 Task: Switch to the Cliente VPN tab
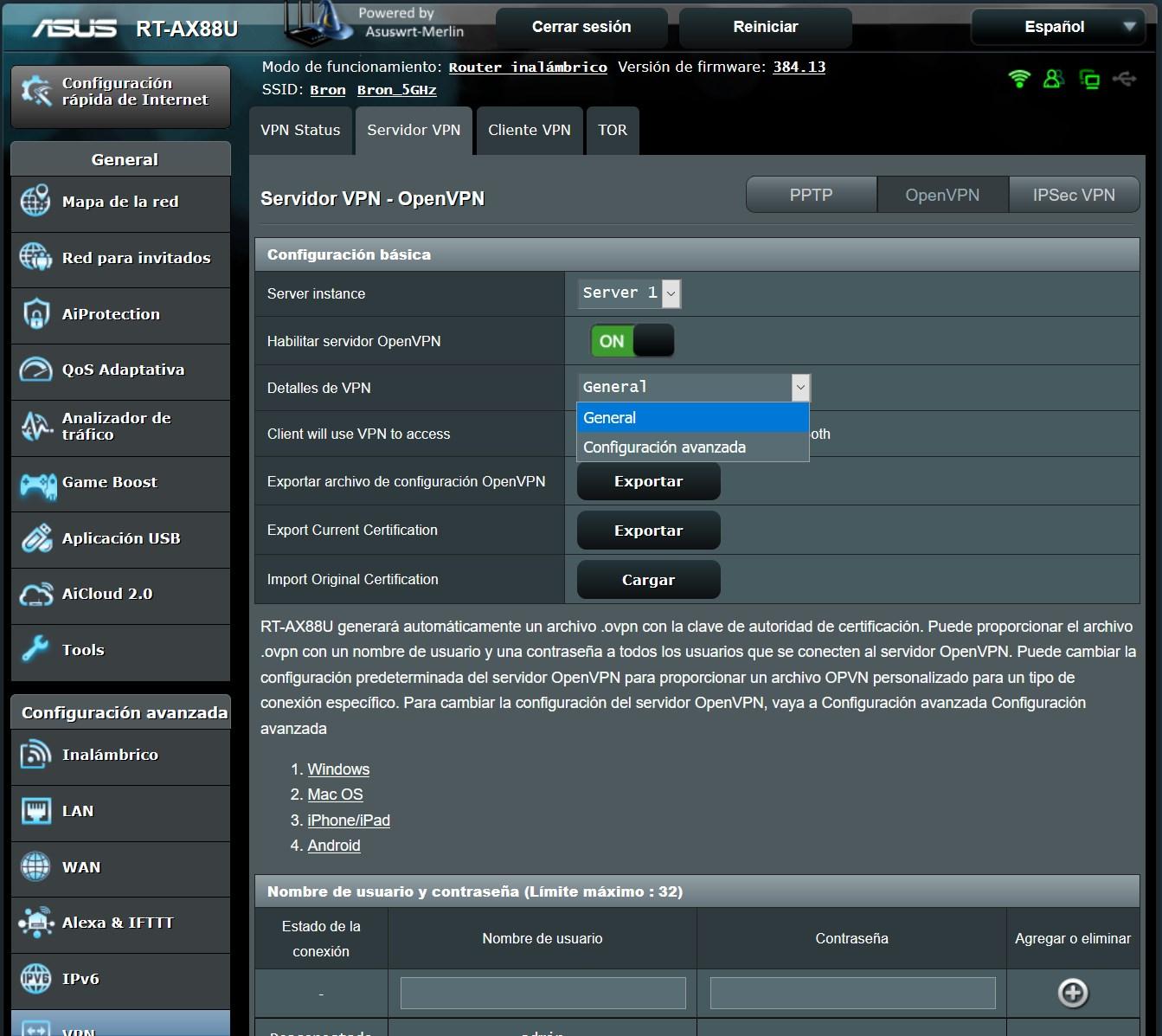pyautogui.click(x=530, y=131)
